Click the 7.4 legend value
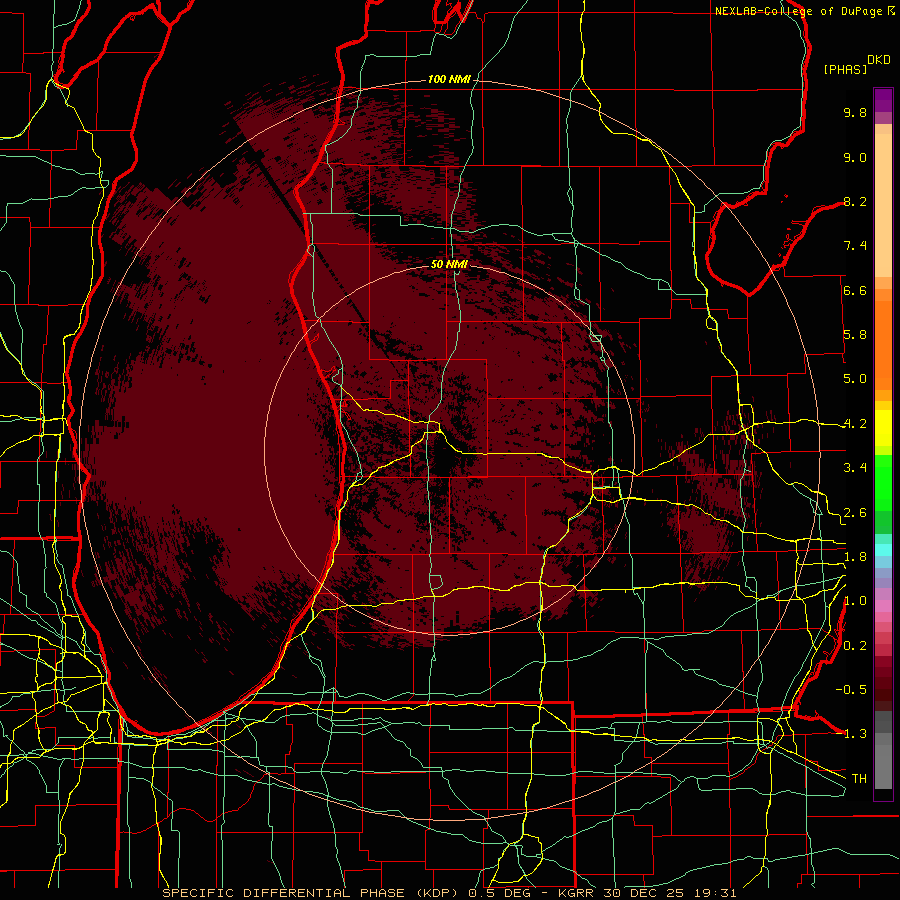The height and width of the screenshot is (900, 900). point(855,246)
